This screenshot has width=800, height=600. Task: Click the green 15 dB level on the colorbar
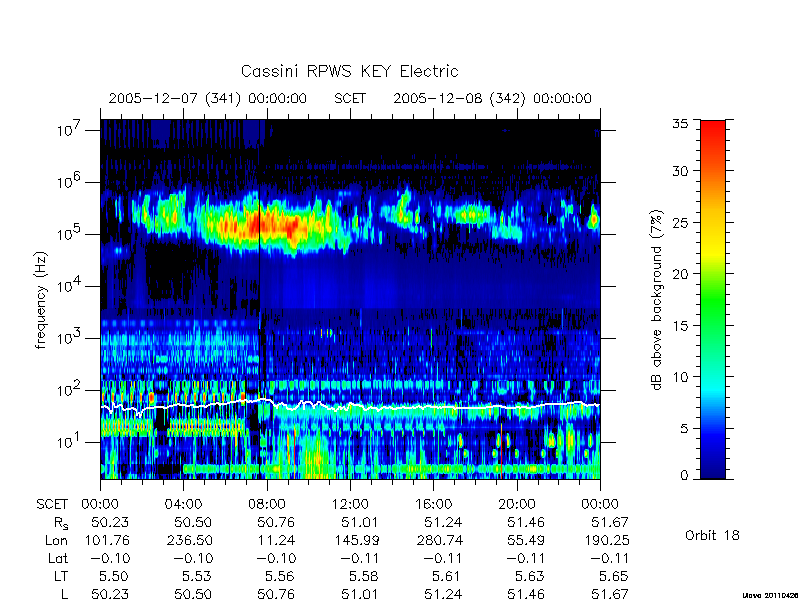pos(713,325)
